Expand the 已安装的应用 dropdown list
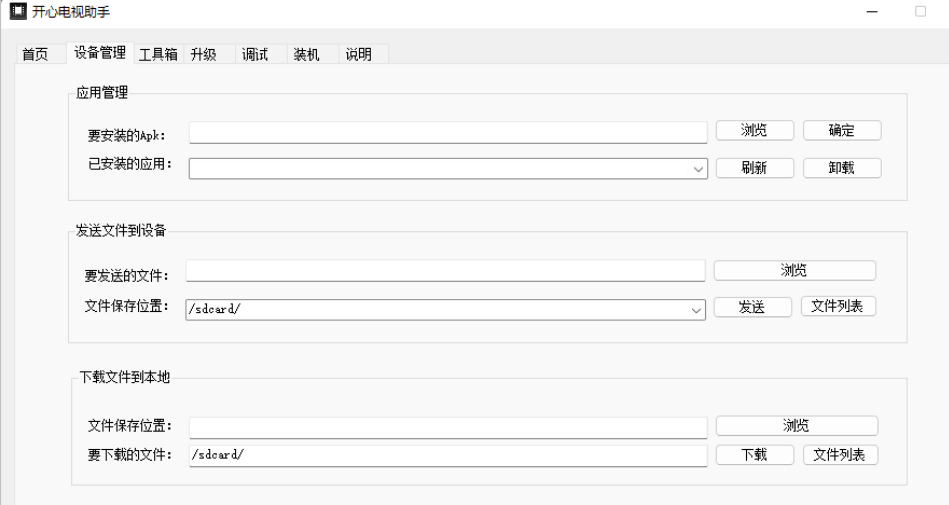 [x=698, y=169]
